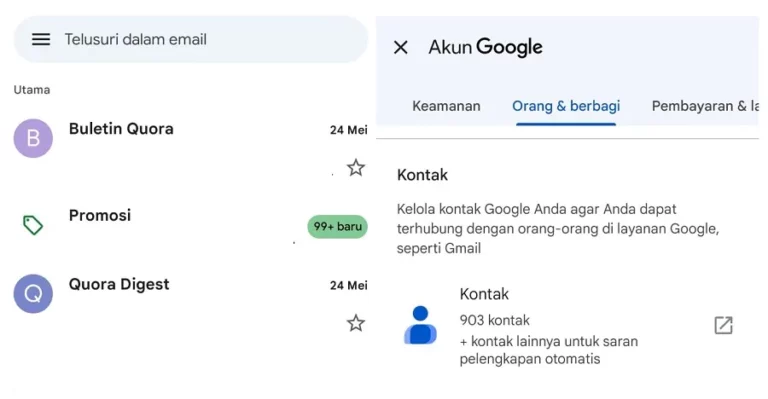The height and width of the screenshot is (399, 768).
Task: Switch to the Keamanan tab
Action: pos(446,106)
